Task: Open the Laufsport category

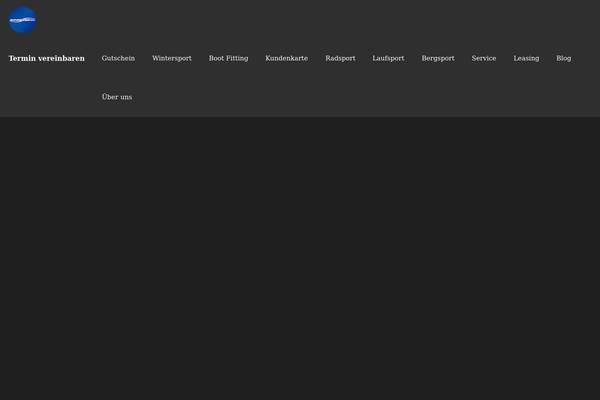Action: (x=388, y=59)
